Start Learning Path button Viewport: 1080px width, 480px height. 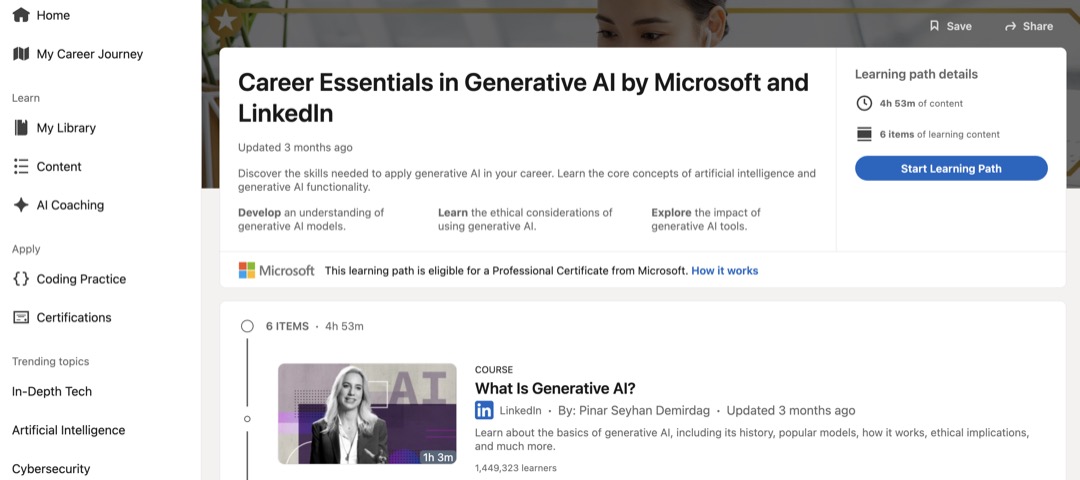tap(951, 168)
